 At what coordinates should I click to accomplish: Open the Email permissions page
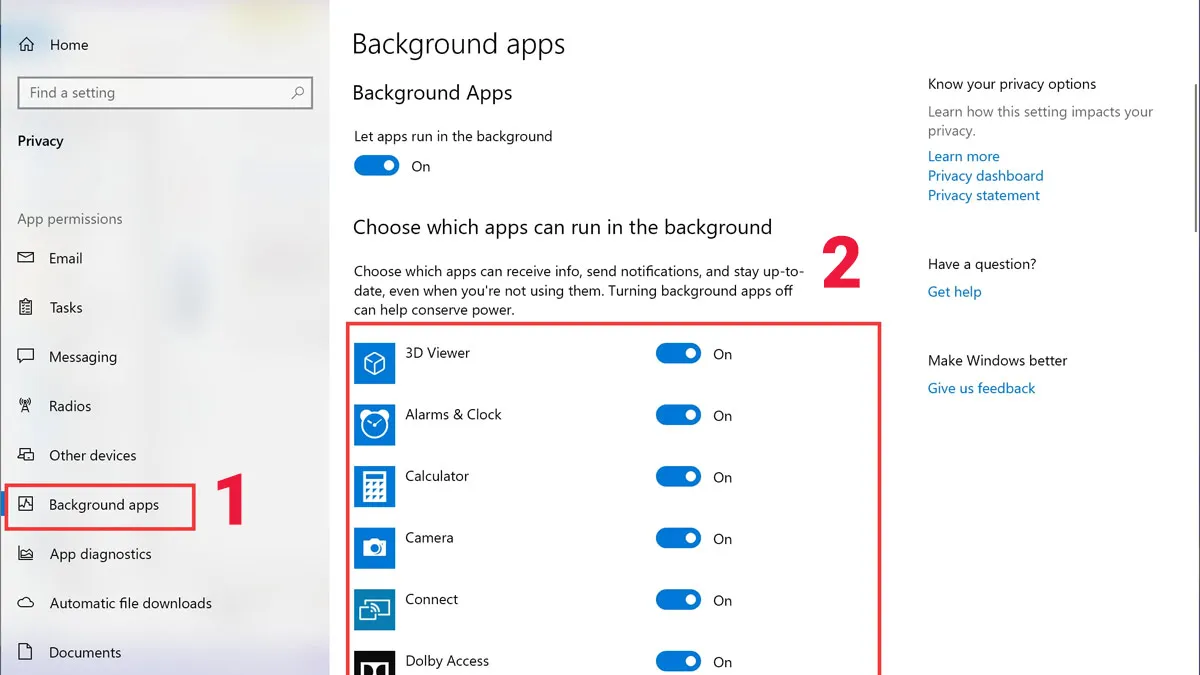tap(65, 258)
